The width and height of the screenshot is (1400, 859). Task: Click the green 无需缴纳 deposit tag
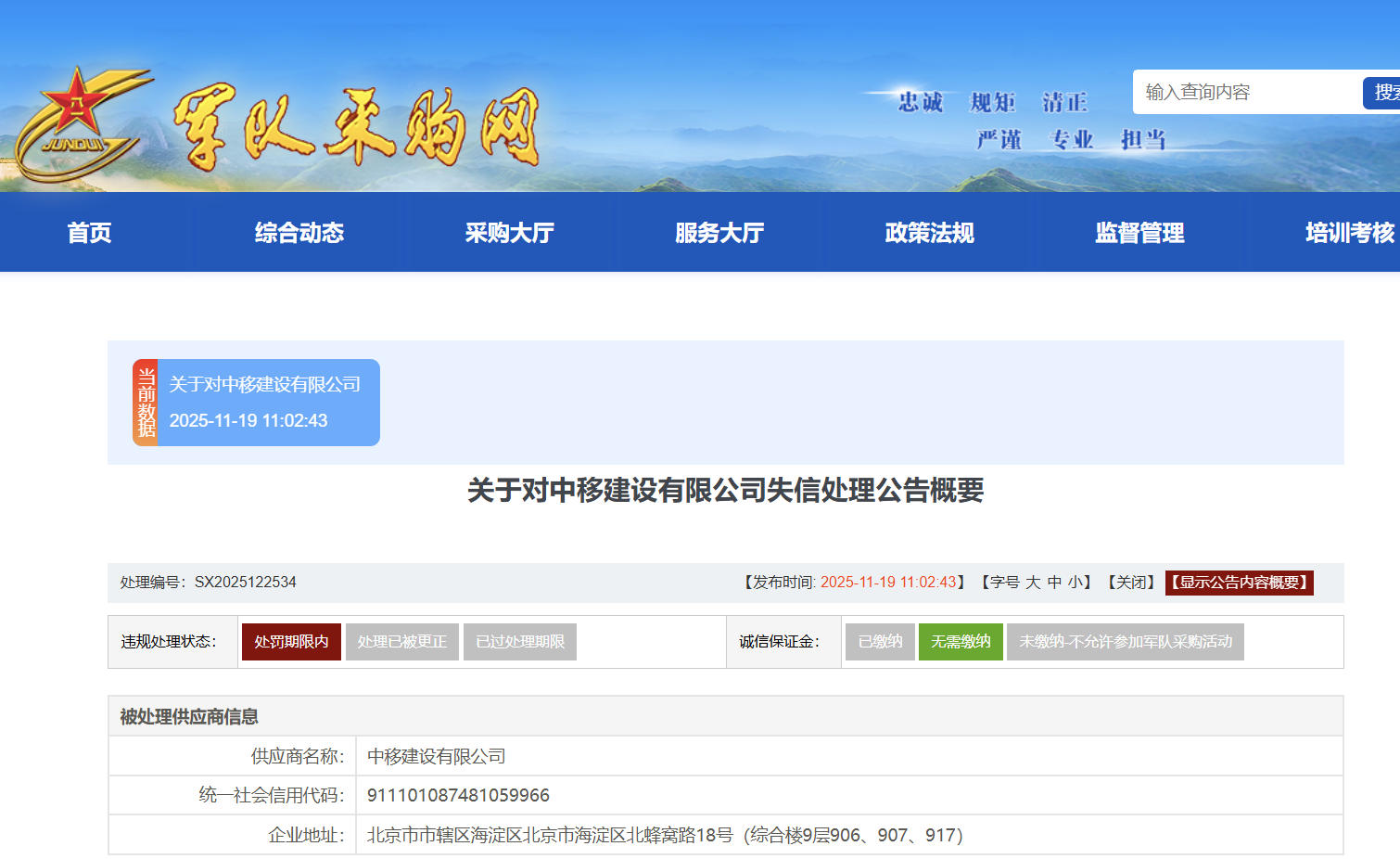click(961, 642)
